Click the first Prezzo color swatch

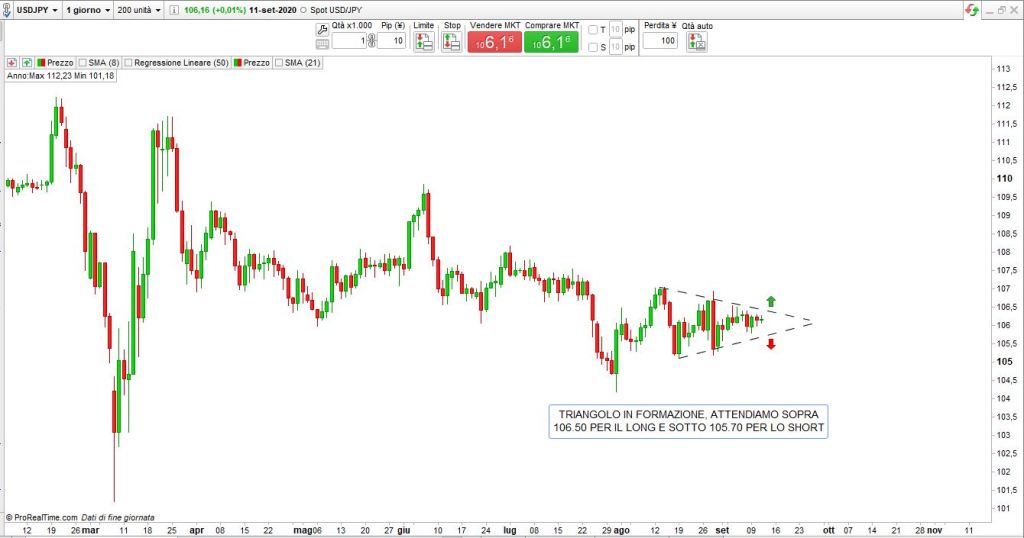pos(41,62)
